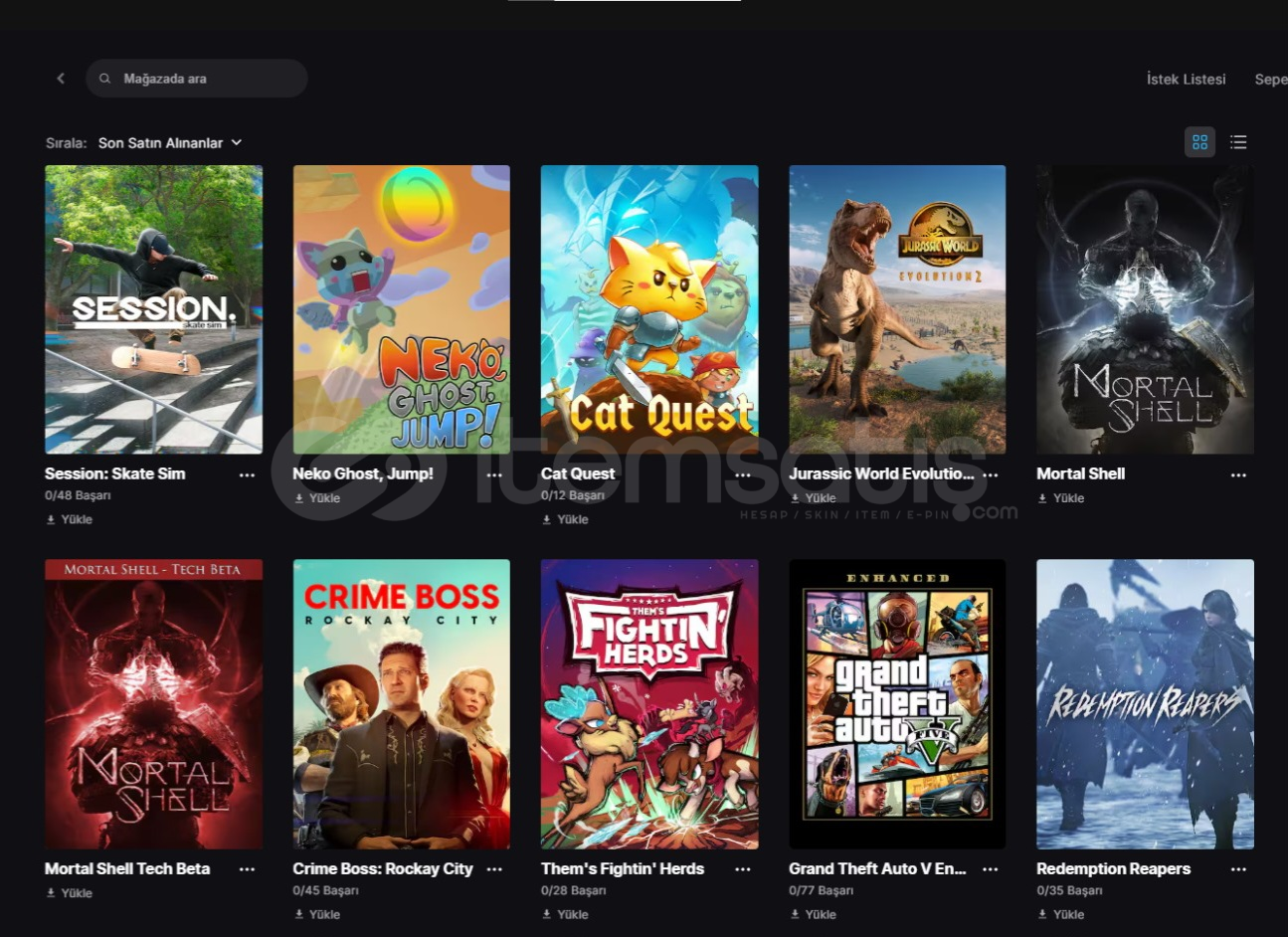Install Redemption Reapers via Yükle

coord(1060,914)
